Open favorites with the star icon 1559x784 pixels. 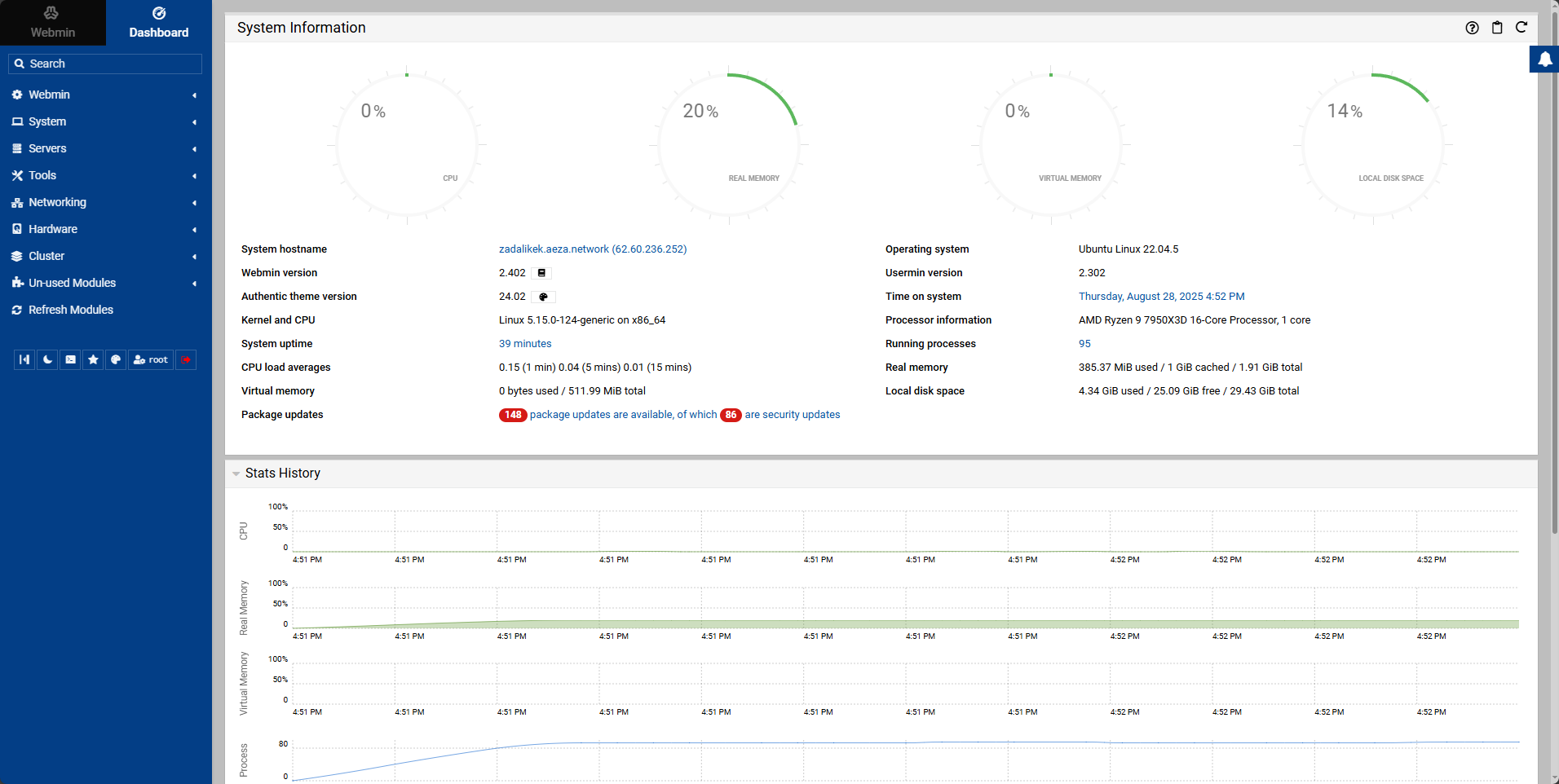click(94, 359)
